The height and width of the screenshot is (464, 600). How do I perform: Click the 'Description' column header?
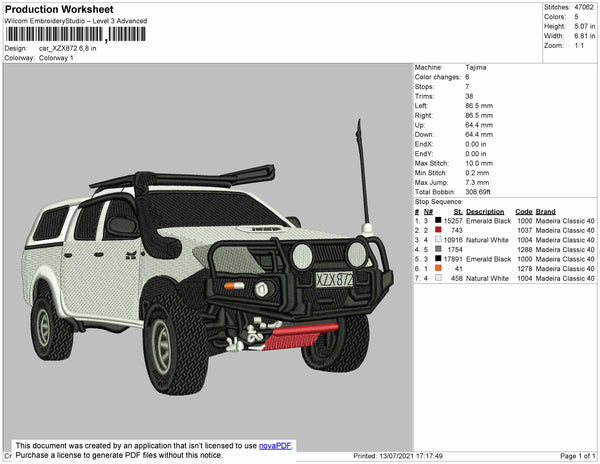[x=485, y=212]
